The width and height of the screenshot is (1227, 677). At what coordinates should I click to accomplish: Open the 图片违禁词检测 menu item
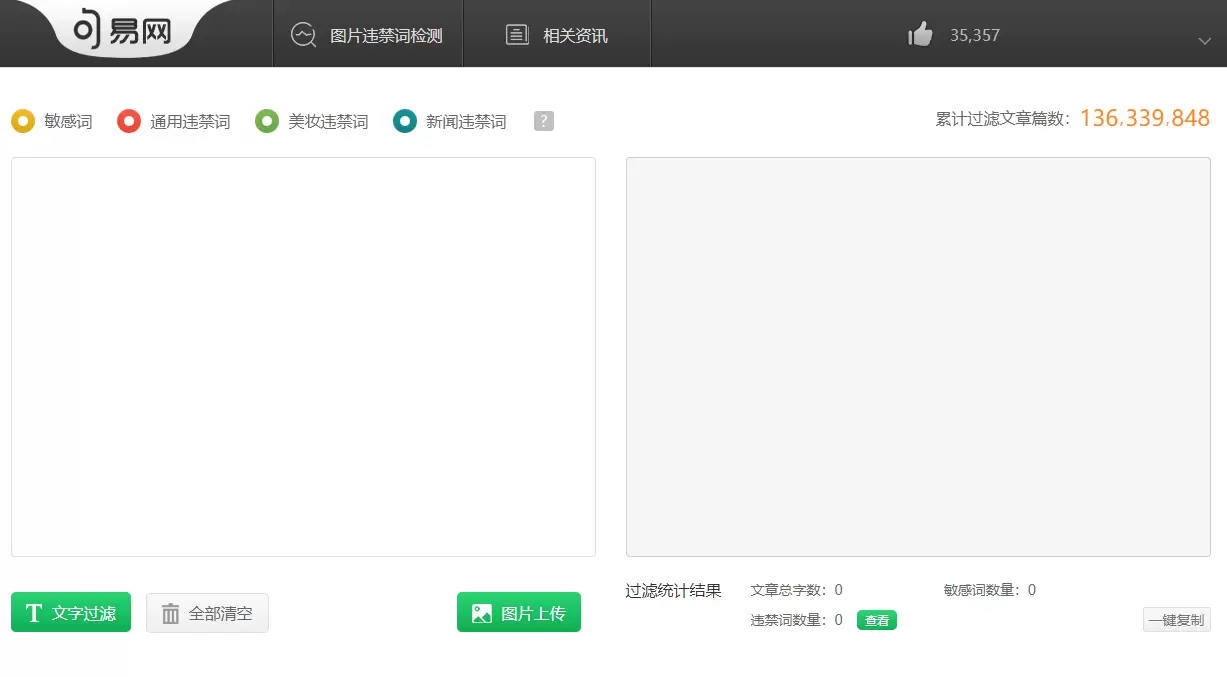click(367, 35)
